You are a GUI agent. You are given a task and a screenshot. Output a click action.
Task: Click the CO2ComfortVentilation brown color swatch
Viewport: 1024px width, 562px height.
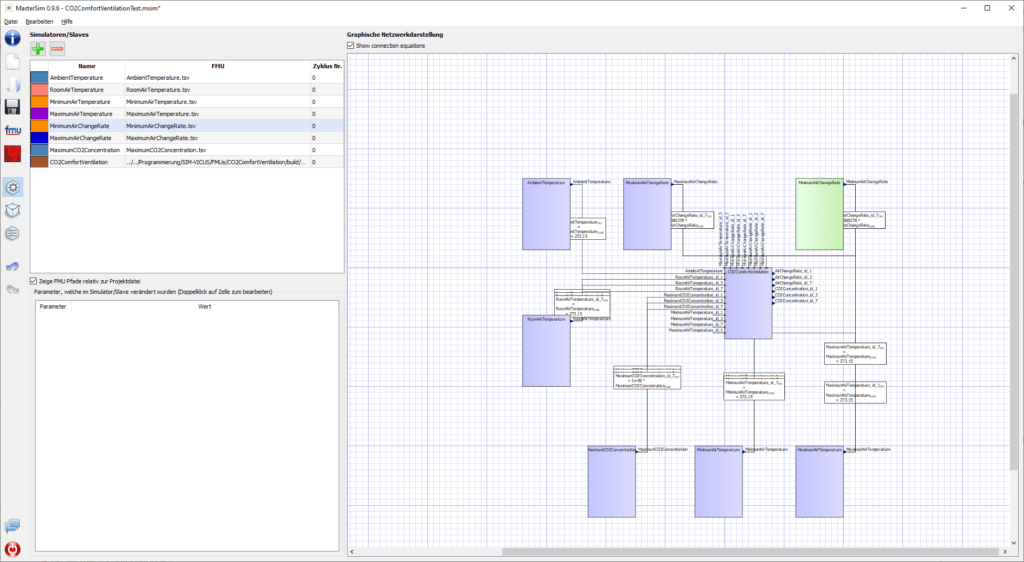coord(39,162)
